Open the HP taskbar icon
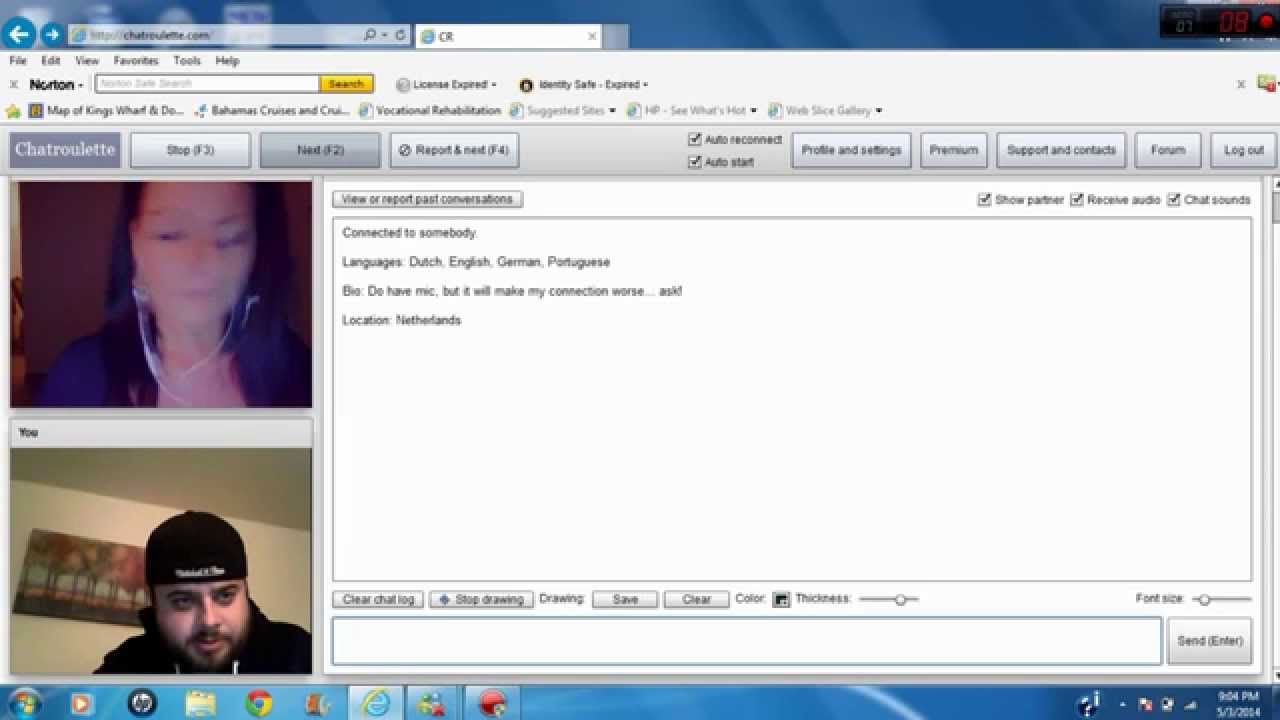Viewport: 1280px width, 720px height. point(142,702)
